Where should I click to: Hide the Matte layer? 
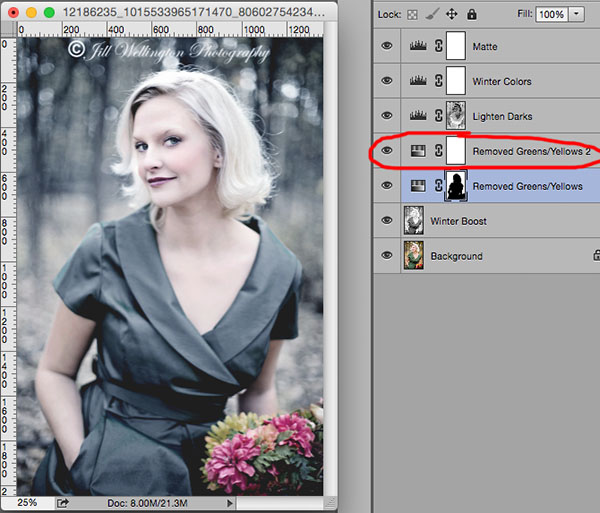[387, 46]
